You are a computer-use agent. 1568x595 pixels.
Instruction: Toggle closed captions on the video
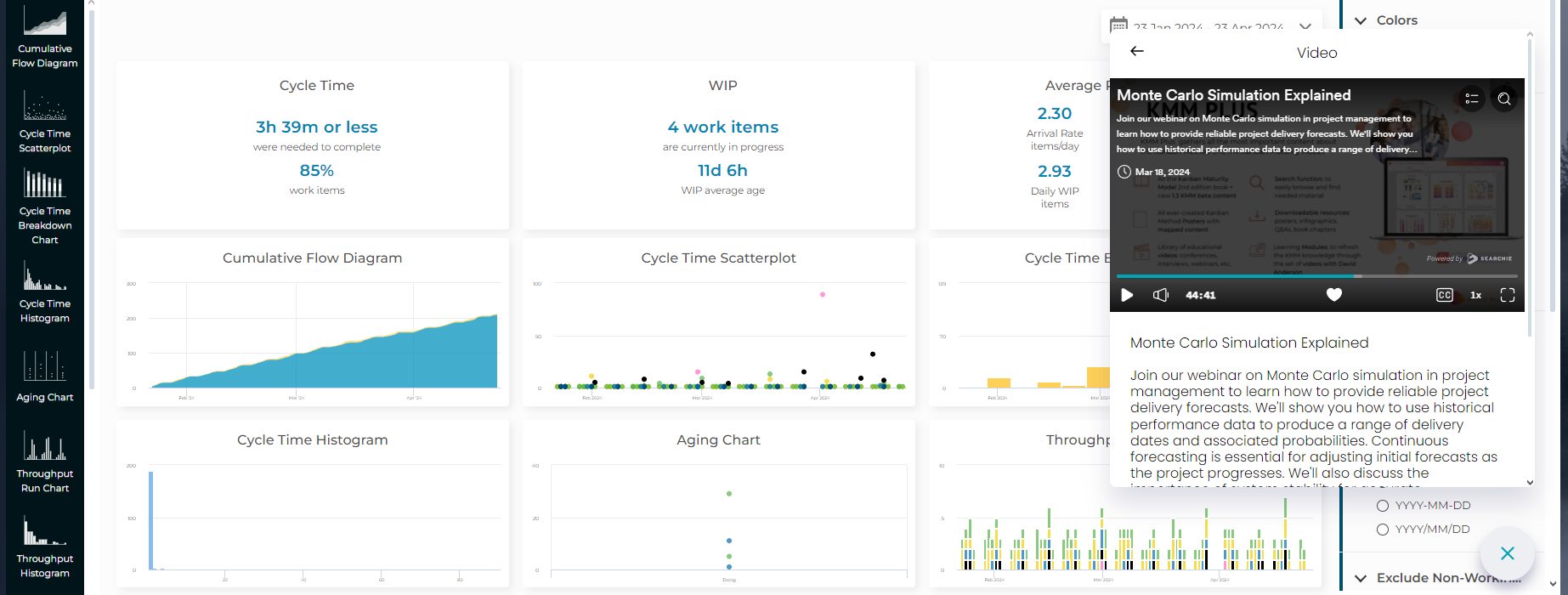coord(1444,295)
